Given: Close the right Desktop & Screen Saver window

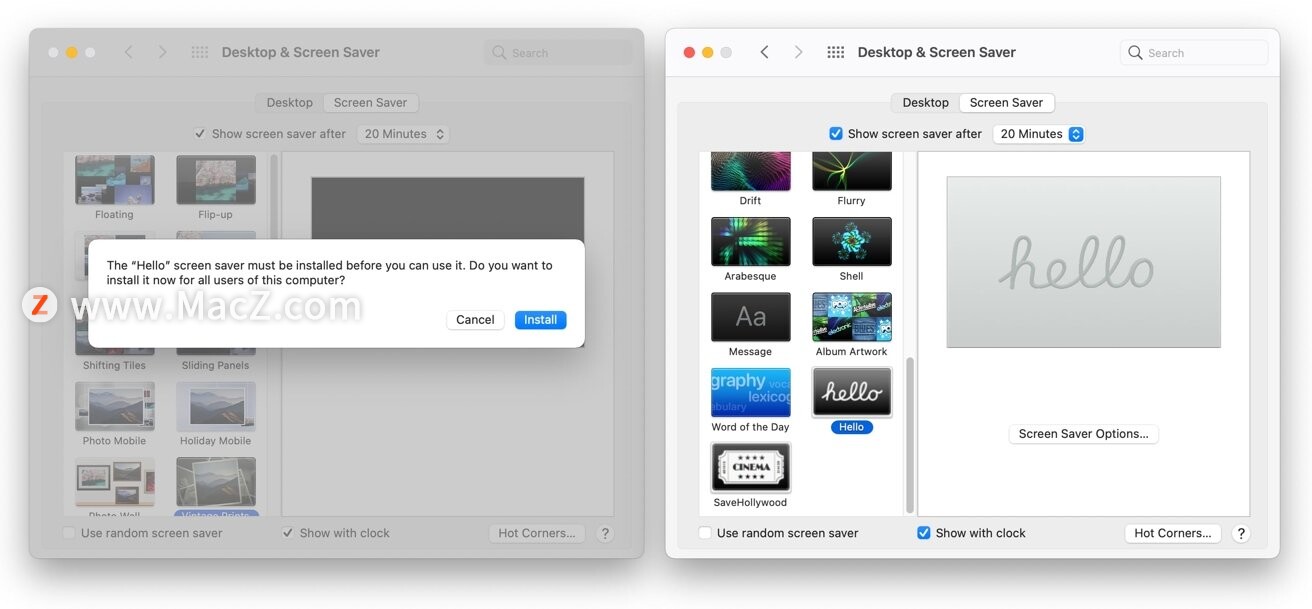Looking at the screenshot, I should tap(688, 52).
